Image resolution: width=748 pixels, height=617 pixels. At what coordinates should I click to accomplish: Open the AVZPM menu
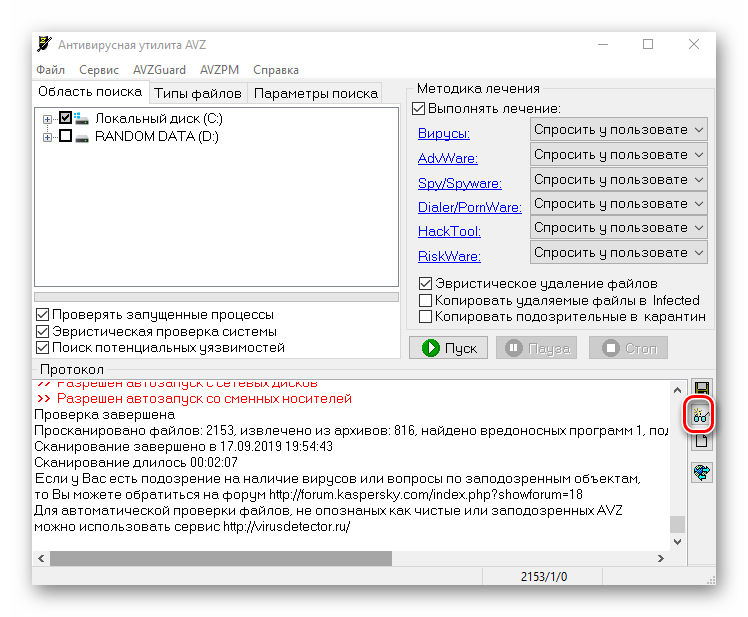point(219,70)
